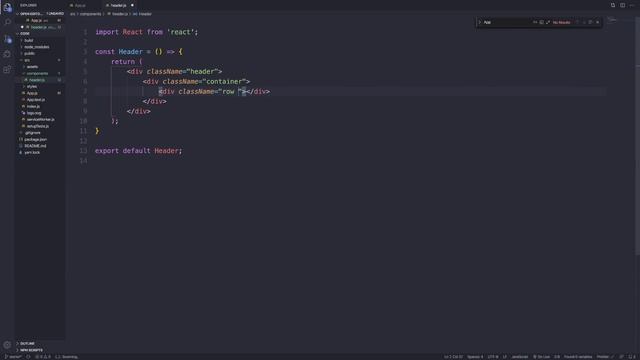Toggle Match Whole Word in the Find widget
Screen dimensions: 640x360
tap(541, 22)
